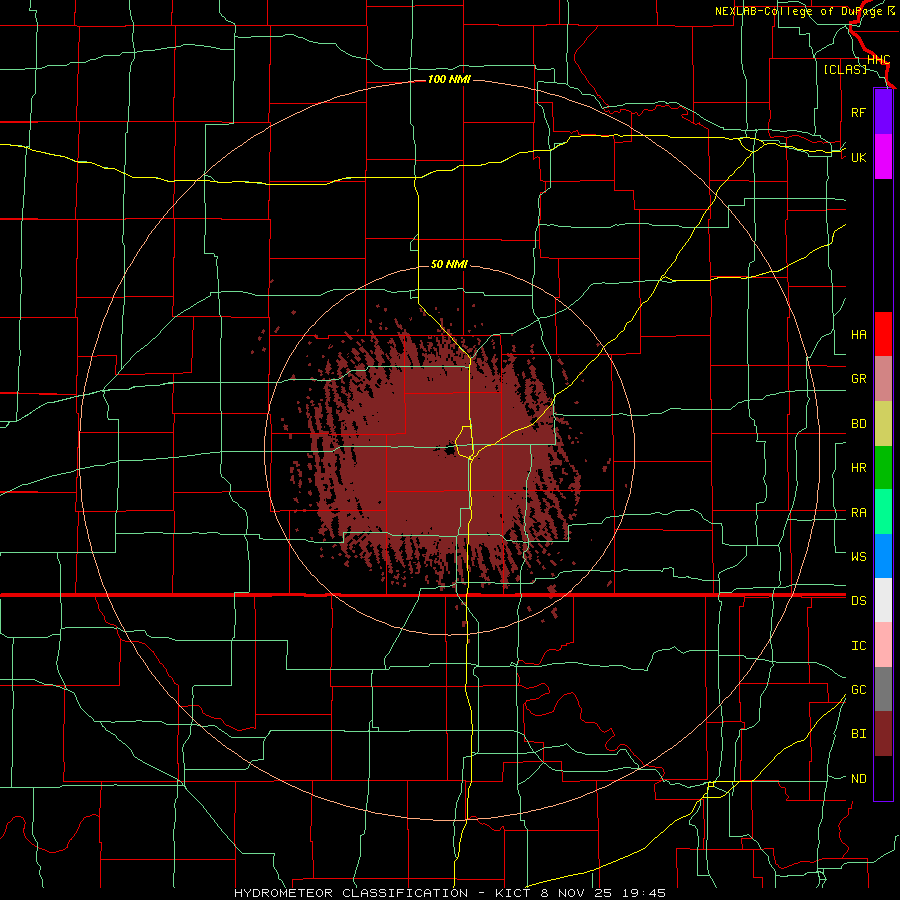
Task: Click the 50 NMI range ring label
Action: pos(449,264)
